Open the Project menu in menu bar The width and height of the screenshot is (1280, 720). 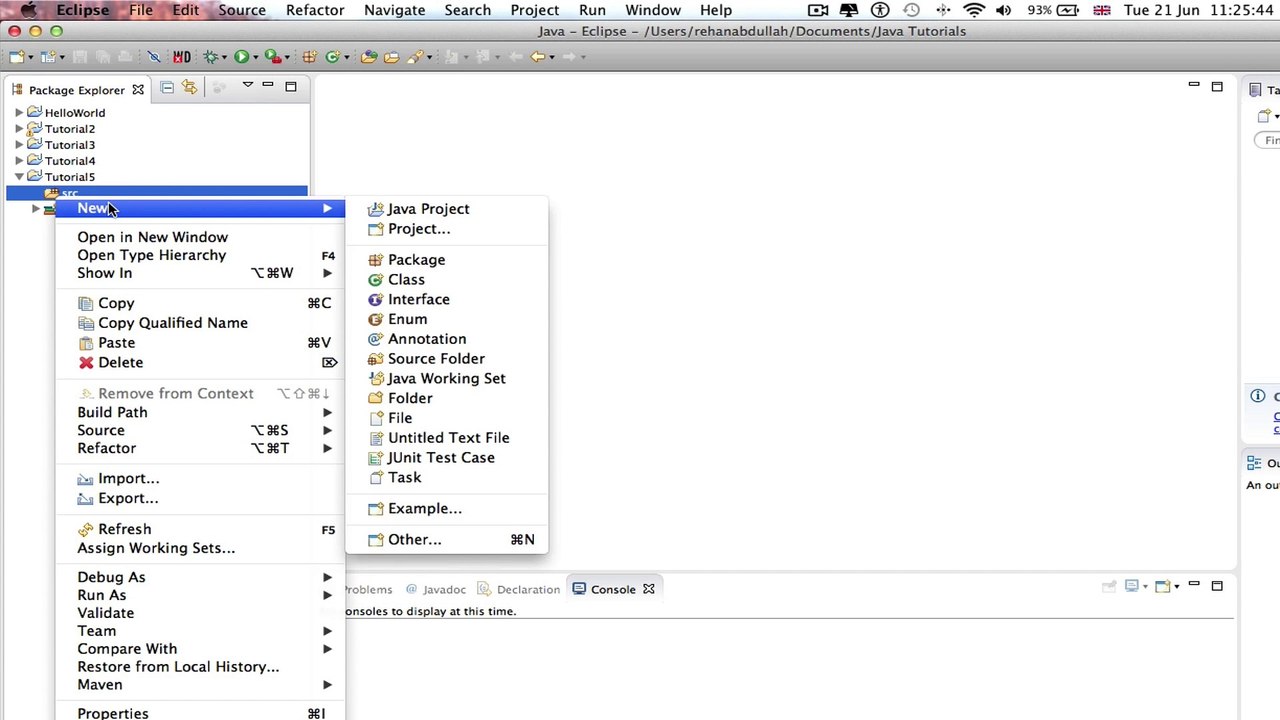coord(535,10)
